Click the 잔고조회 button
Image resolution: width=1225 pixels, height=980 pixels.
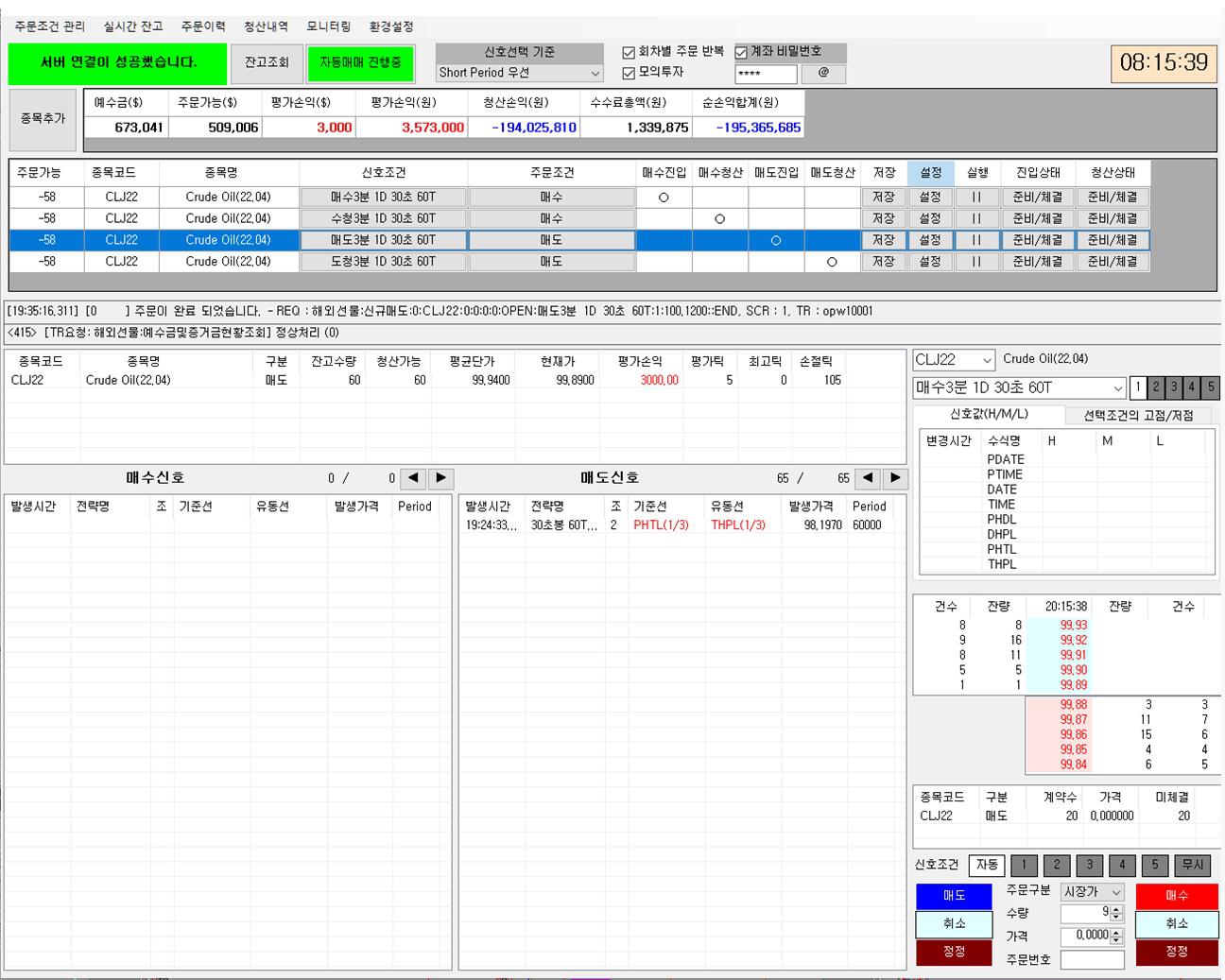tap(267, 63)
